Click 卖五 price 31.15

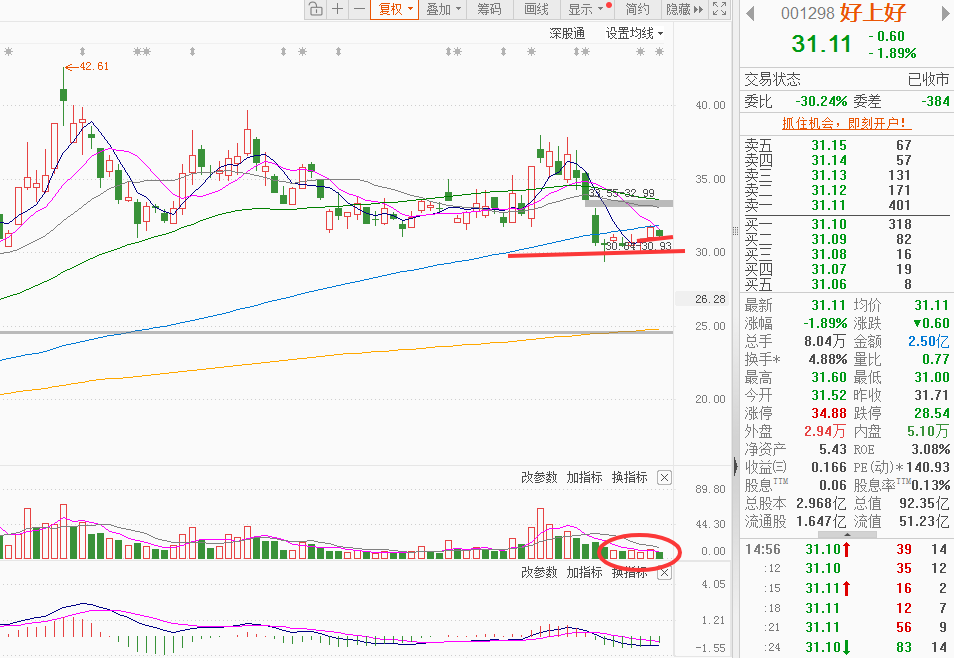point(829,145)
